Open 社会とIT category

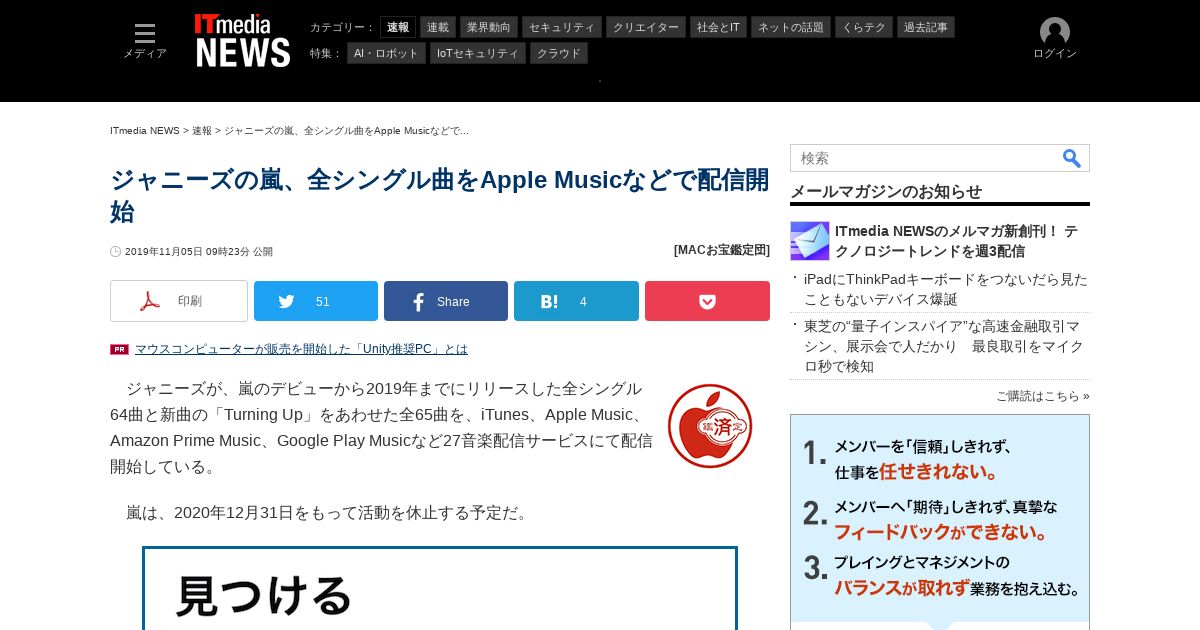[x=718, y=27]
